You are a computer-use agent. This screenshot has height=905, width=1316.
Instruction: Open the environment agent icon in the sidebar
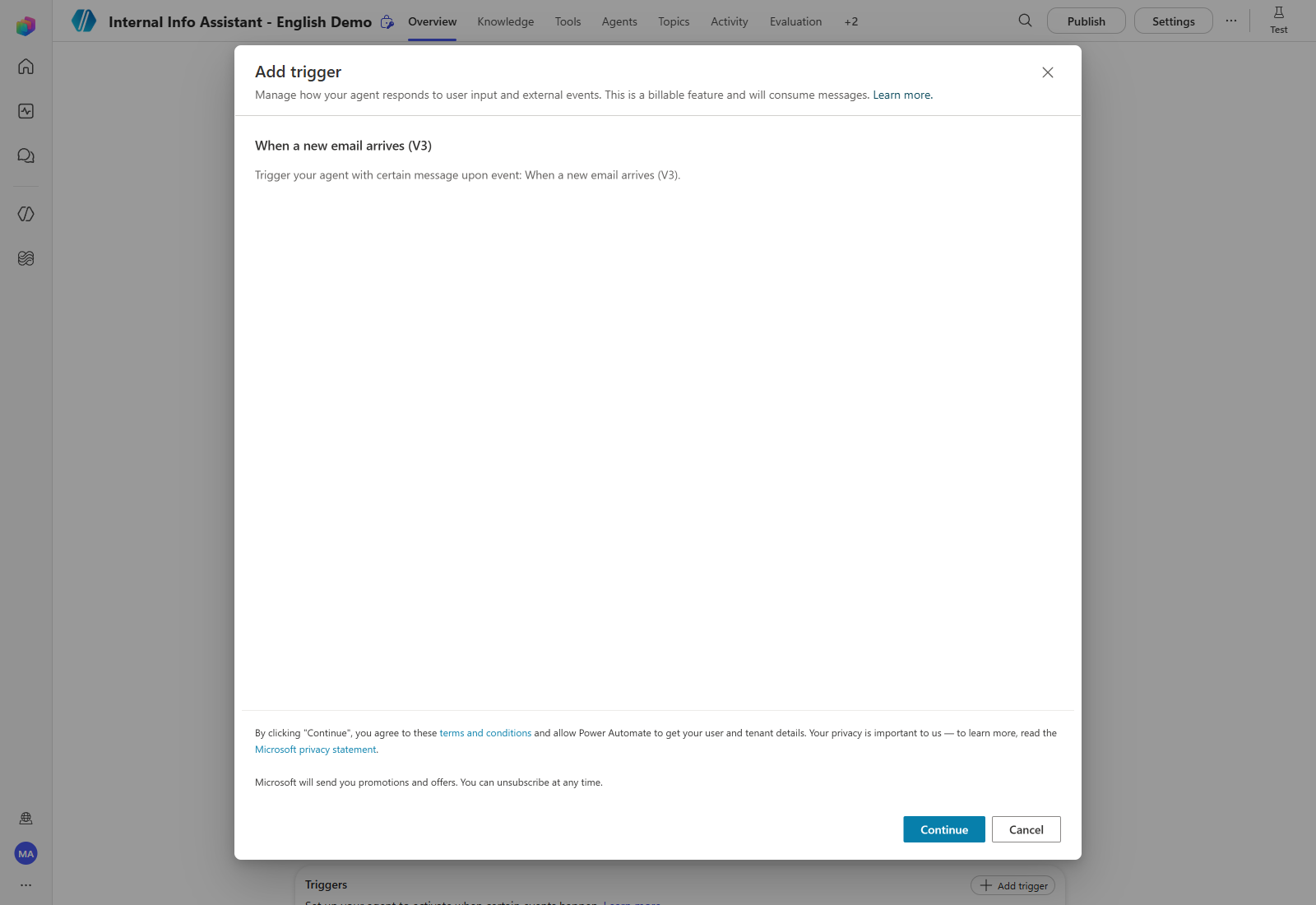click(25, 819)
